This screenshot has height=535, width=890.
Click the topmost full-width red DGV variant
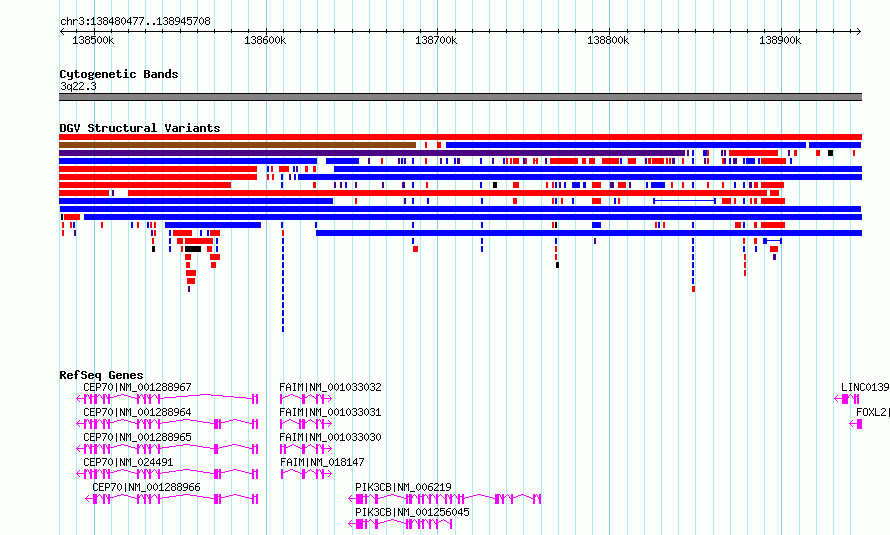[460, 137]
